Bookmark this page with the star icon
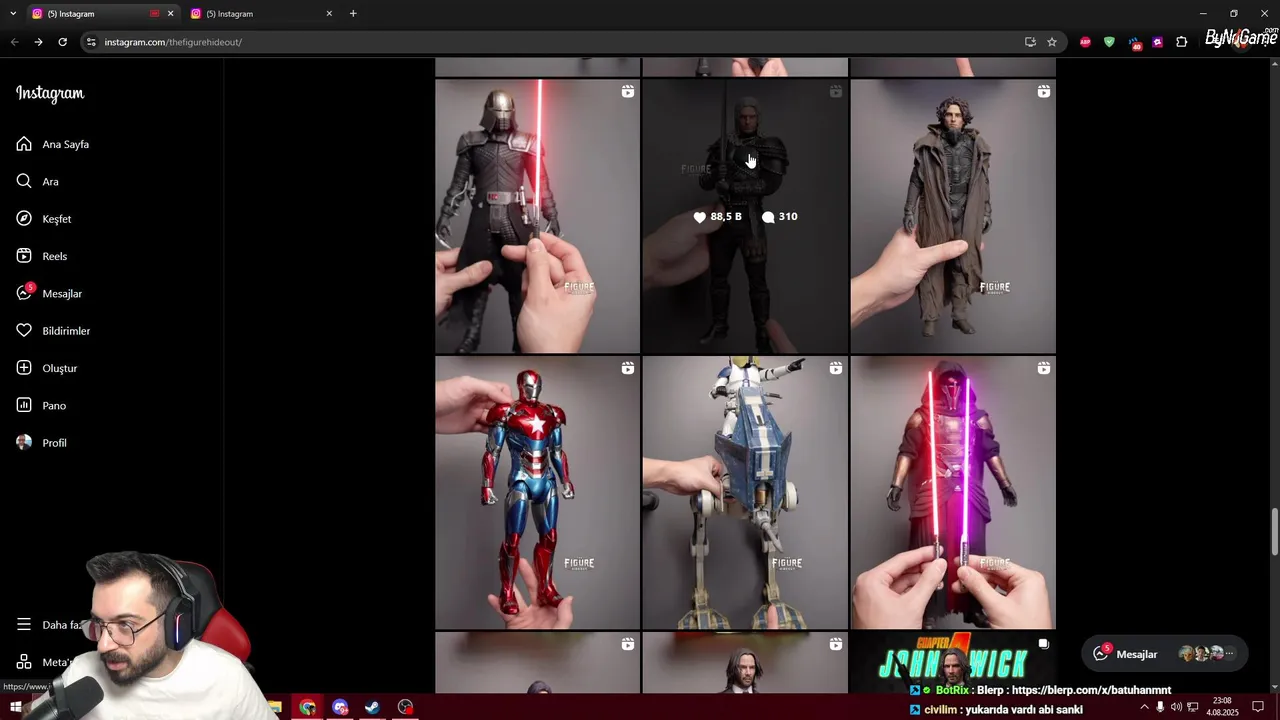This screenshot has height=720, width=1280. (x=1052, y=42)
